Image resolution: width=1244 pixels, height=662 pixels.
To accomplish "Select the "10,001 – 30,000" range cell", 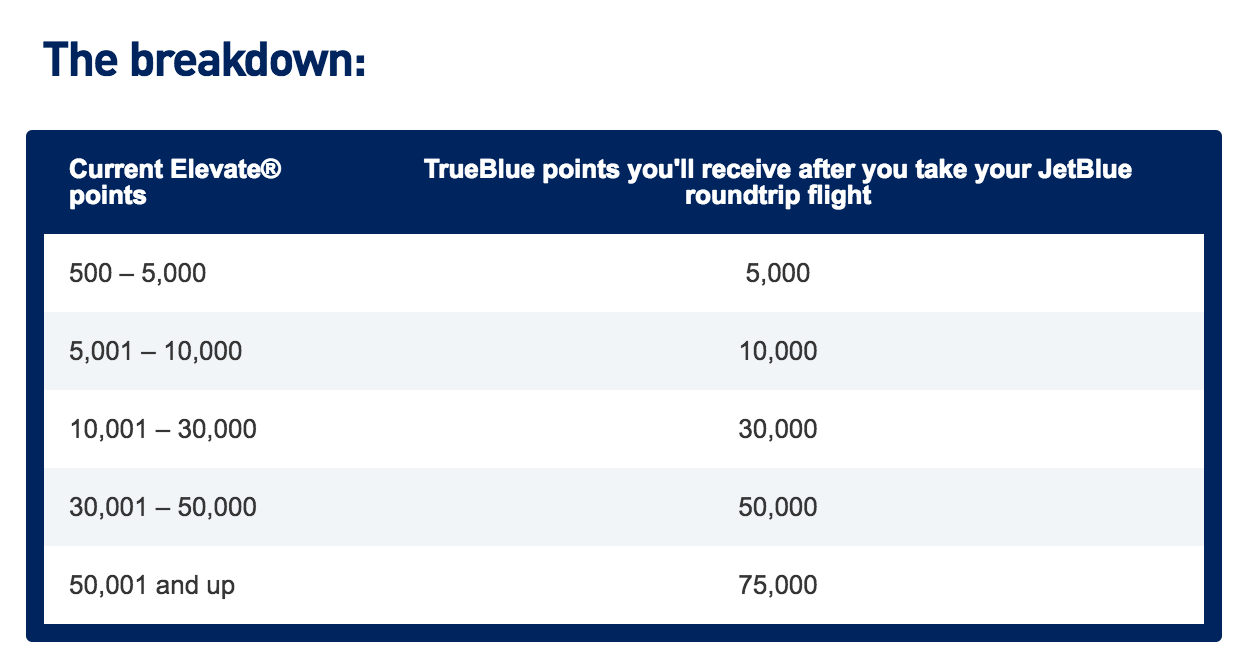I will click(163, 429).
